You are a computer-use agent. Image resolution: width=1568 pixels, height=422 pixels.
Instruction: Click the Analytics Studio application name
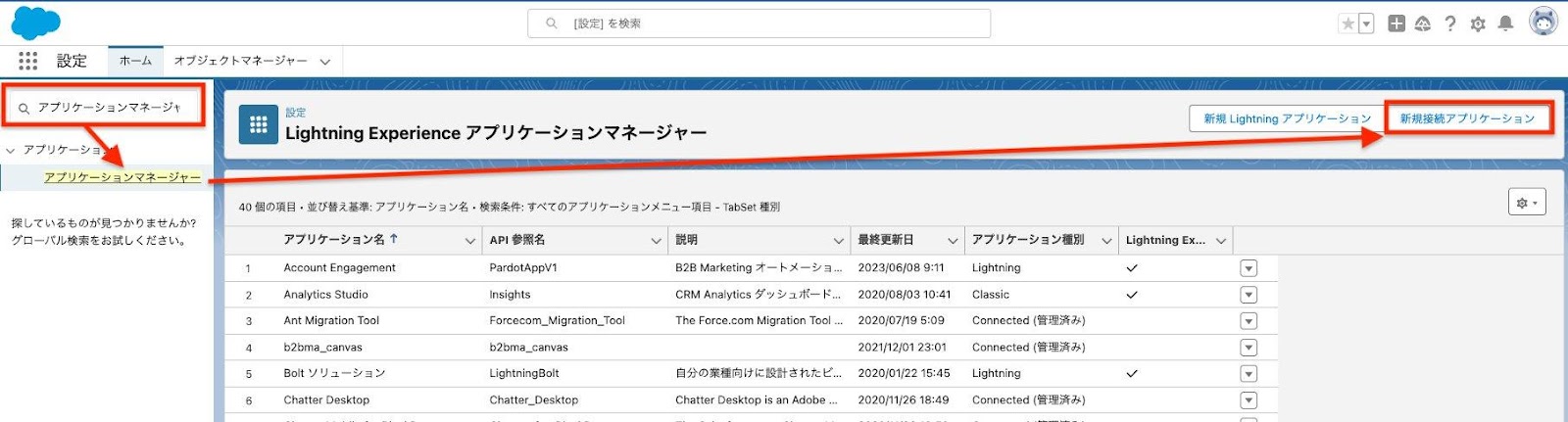pyautogui.click(x=325, y=294)
